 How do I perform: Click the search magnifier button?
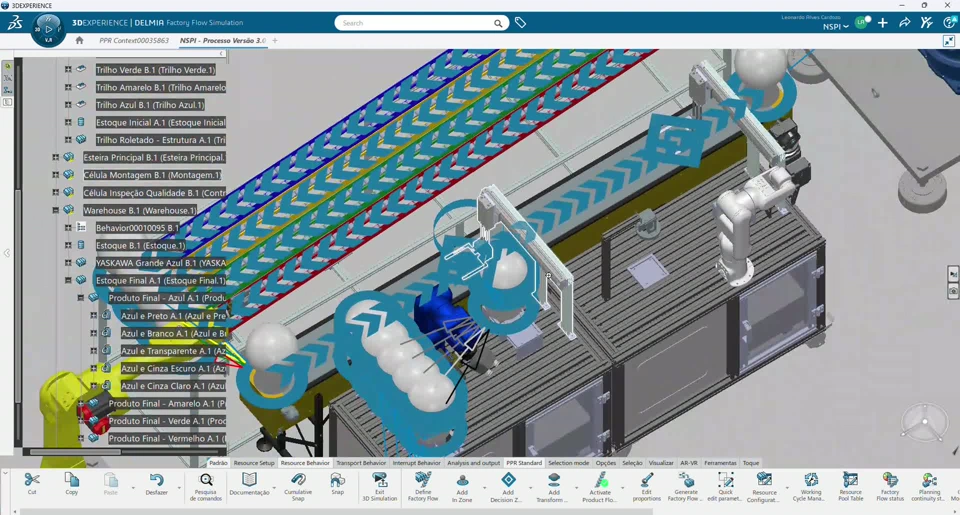click(x=498, y=23)
